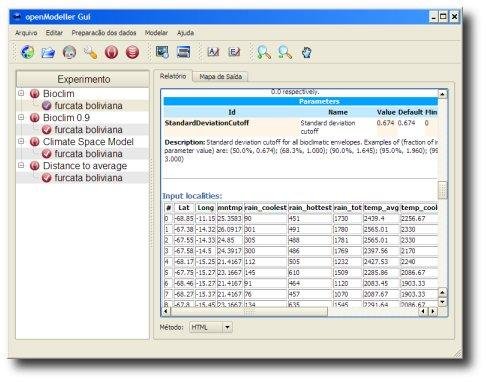Click the first red round toolbar icon
This screenshot has width=486, height=382.
[111, 52]
